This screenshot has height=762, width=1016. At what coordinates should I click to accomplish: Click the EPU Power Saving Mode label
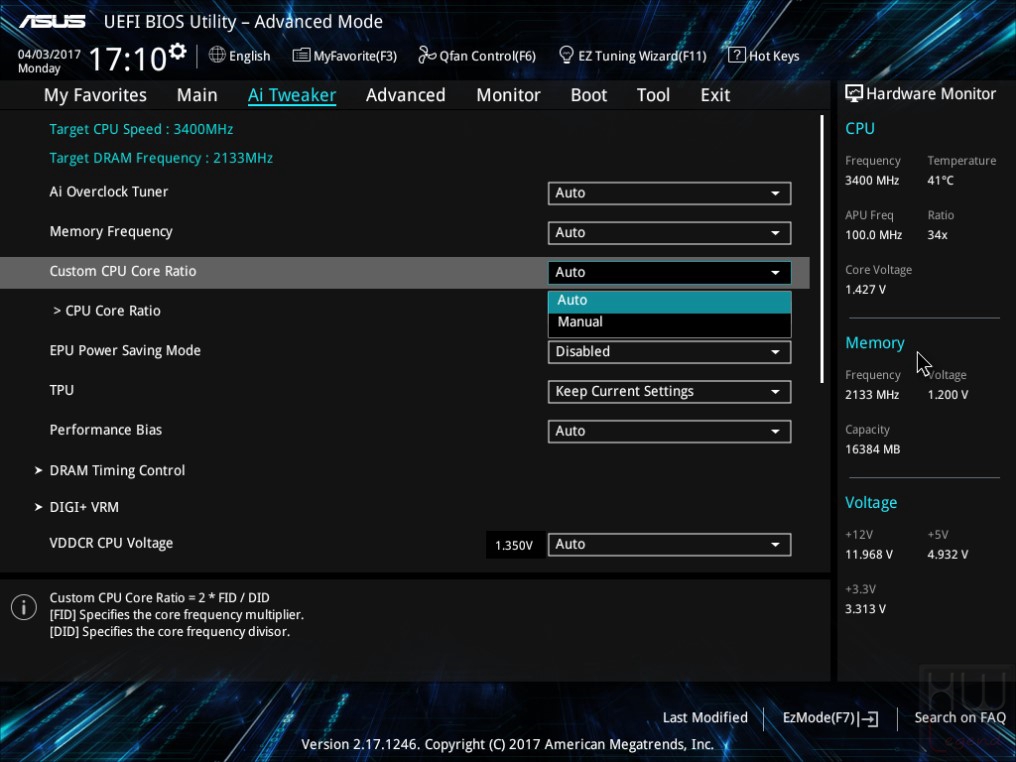point(125,351)
